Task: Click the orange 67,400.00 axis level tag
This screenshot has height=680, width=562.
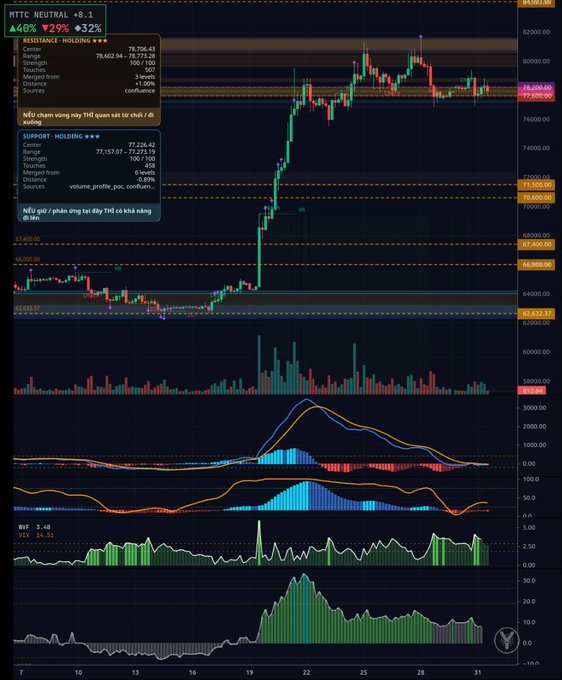Action: (x=536, y=245)
